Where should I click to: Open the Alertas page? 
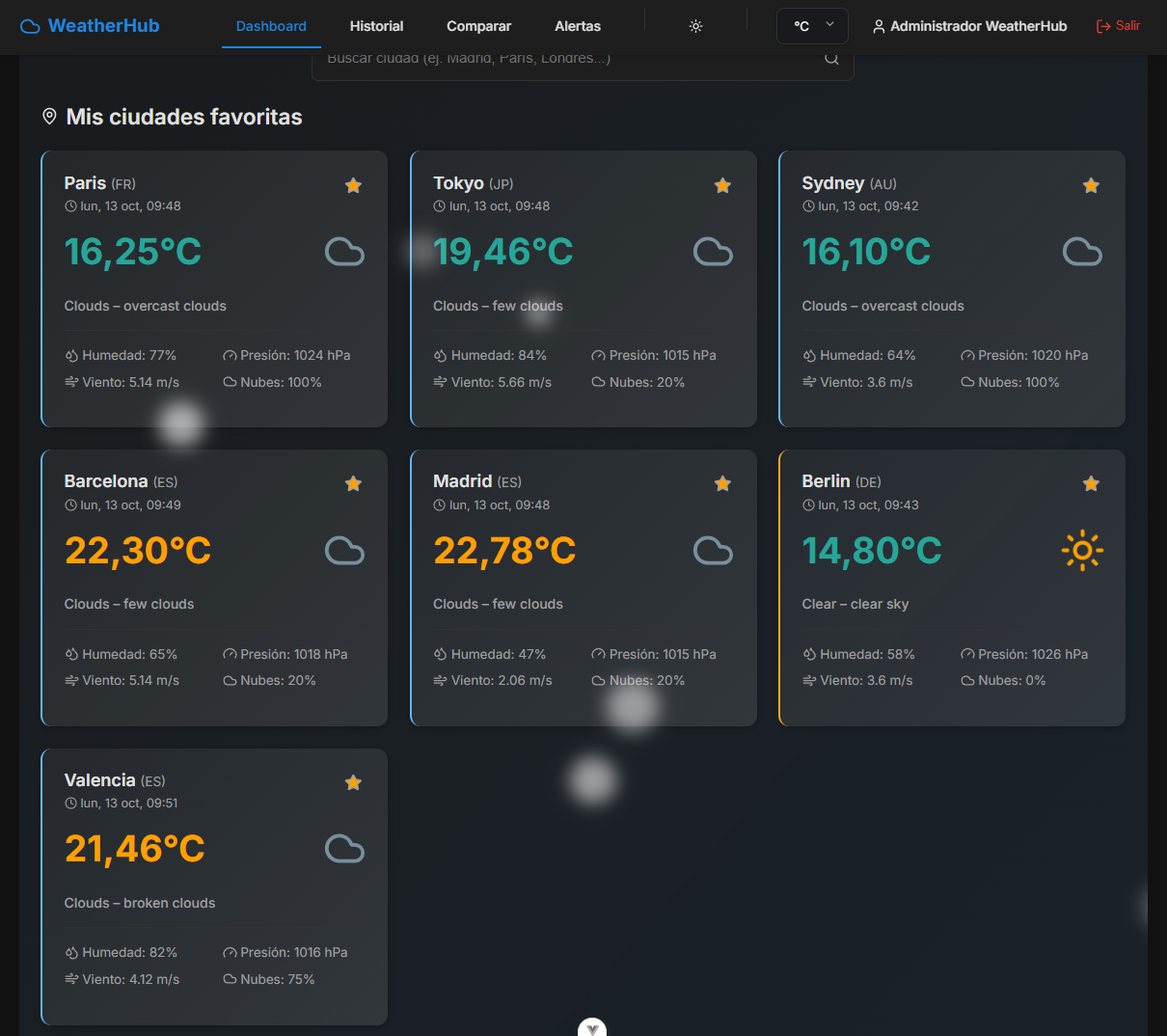click(x=577, y=26)
